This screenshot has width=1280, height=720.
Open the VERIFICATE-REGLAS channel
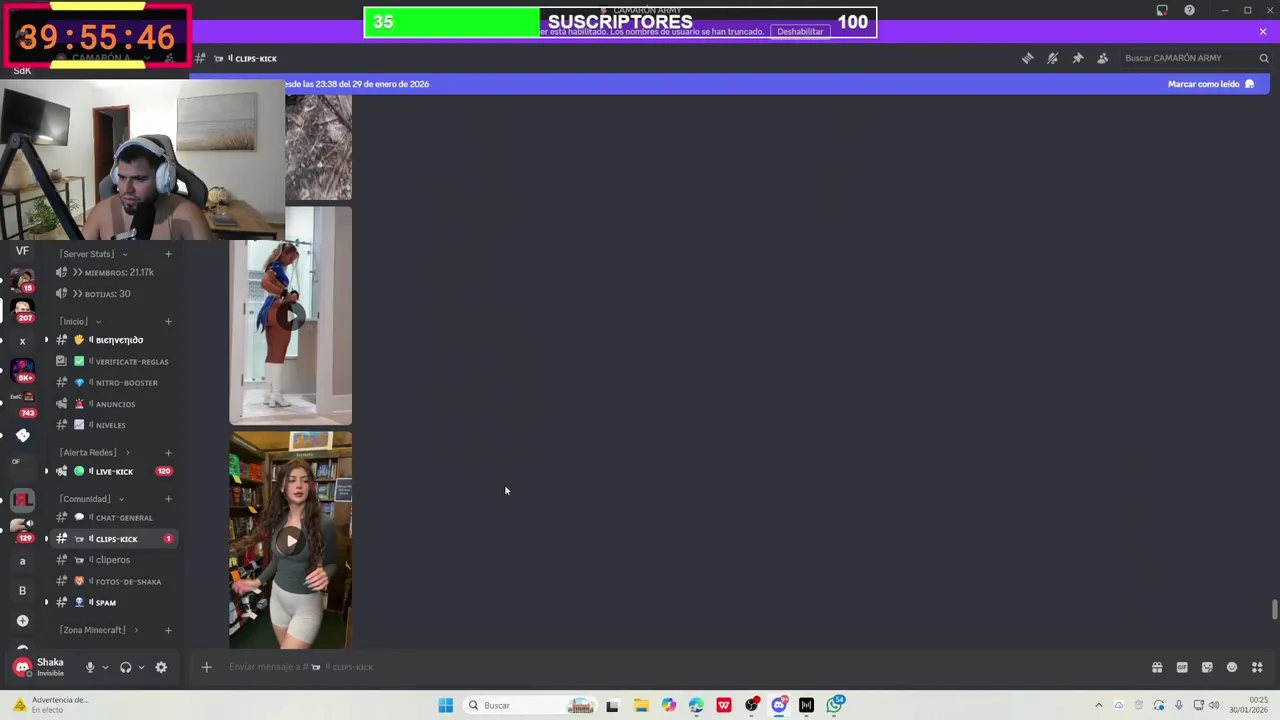coord(114,361)
